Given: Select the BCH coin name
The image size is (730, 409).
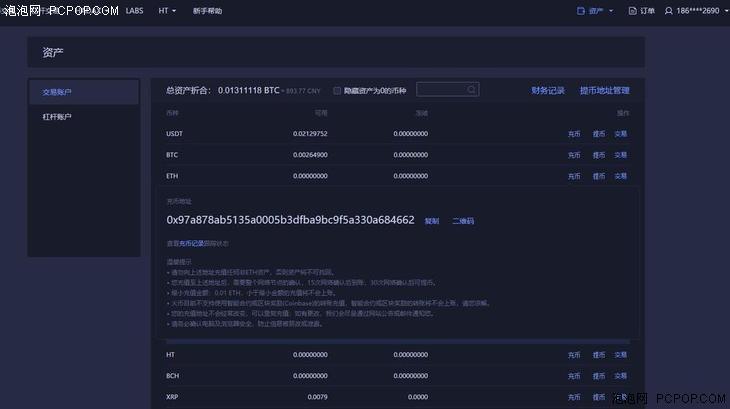Looking at the screenshot, I should [x=172, y=375].
